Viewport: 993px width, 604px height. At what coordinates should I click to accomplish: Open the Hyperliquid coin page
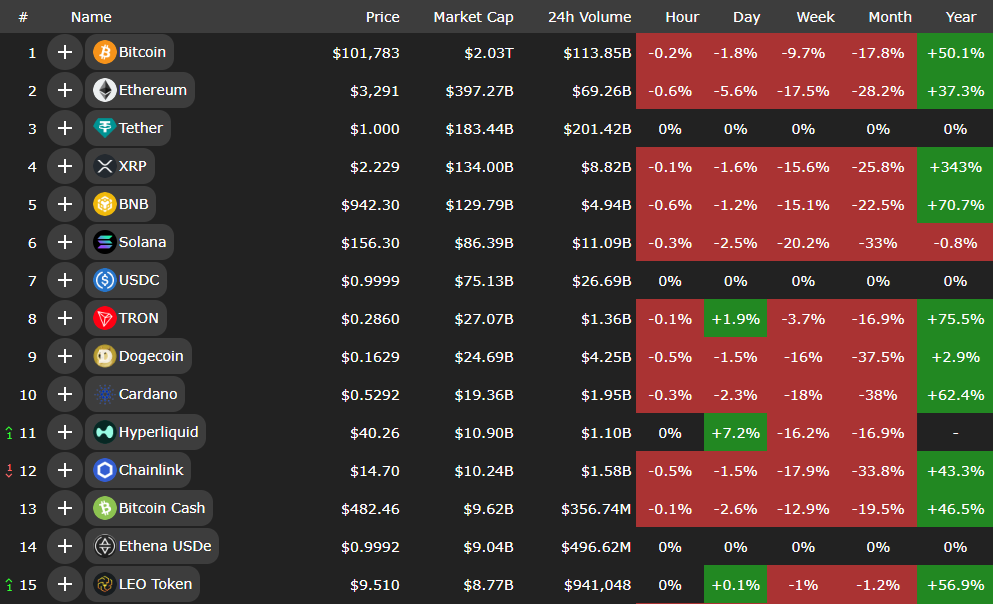coord(158,432)
